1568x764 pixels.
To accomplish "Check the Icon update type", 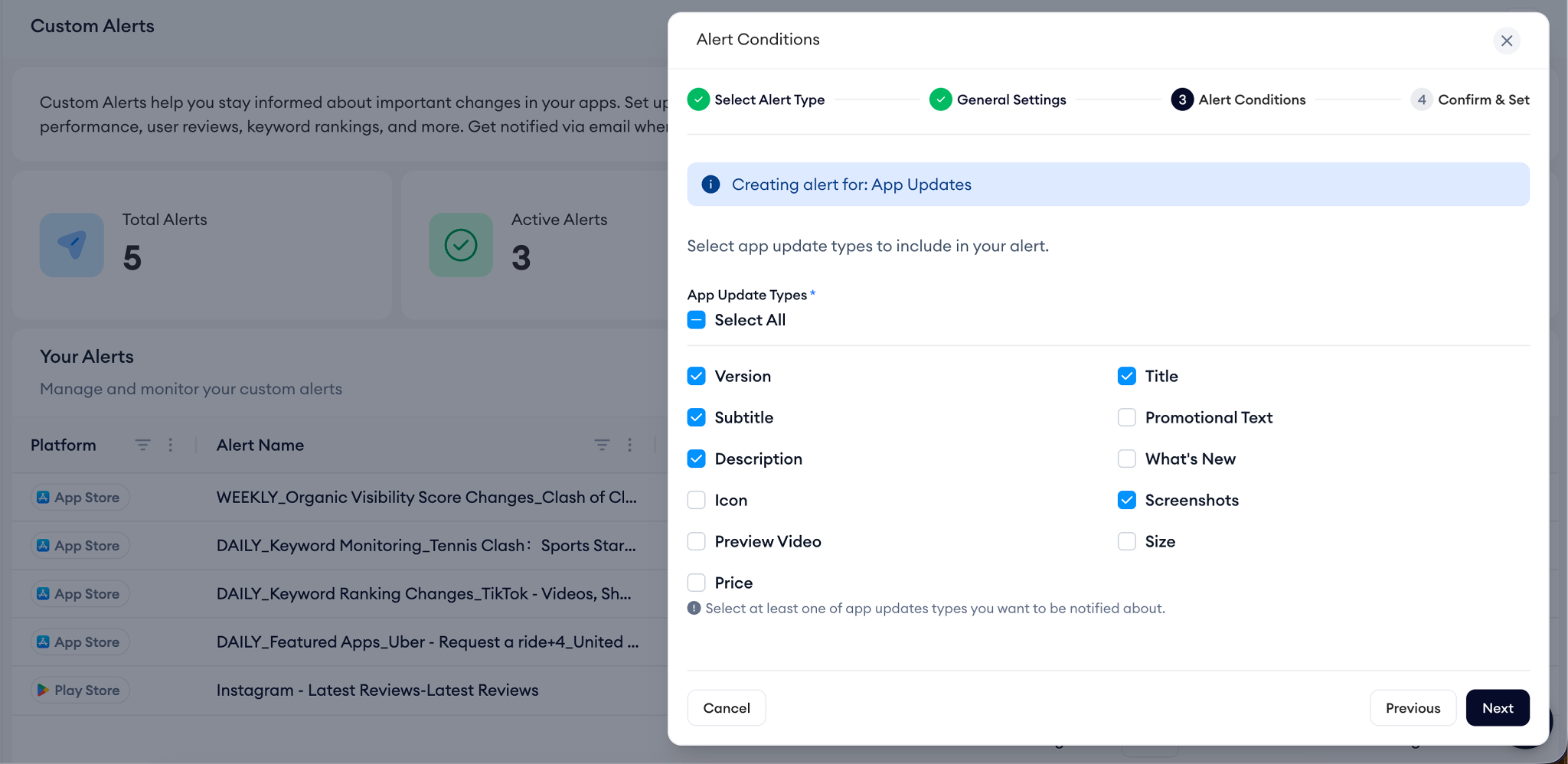I will click(x=696, y=500).
